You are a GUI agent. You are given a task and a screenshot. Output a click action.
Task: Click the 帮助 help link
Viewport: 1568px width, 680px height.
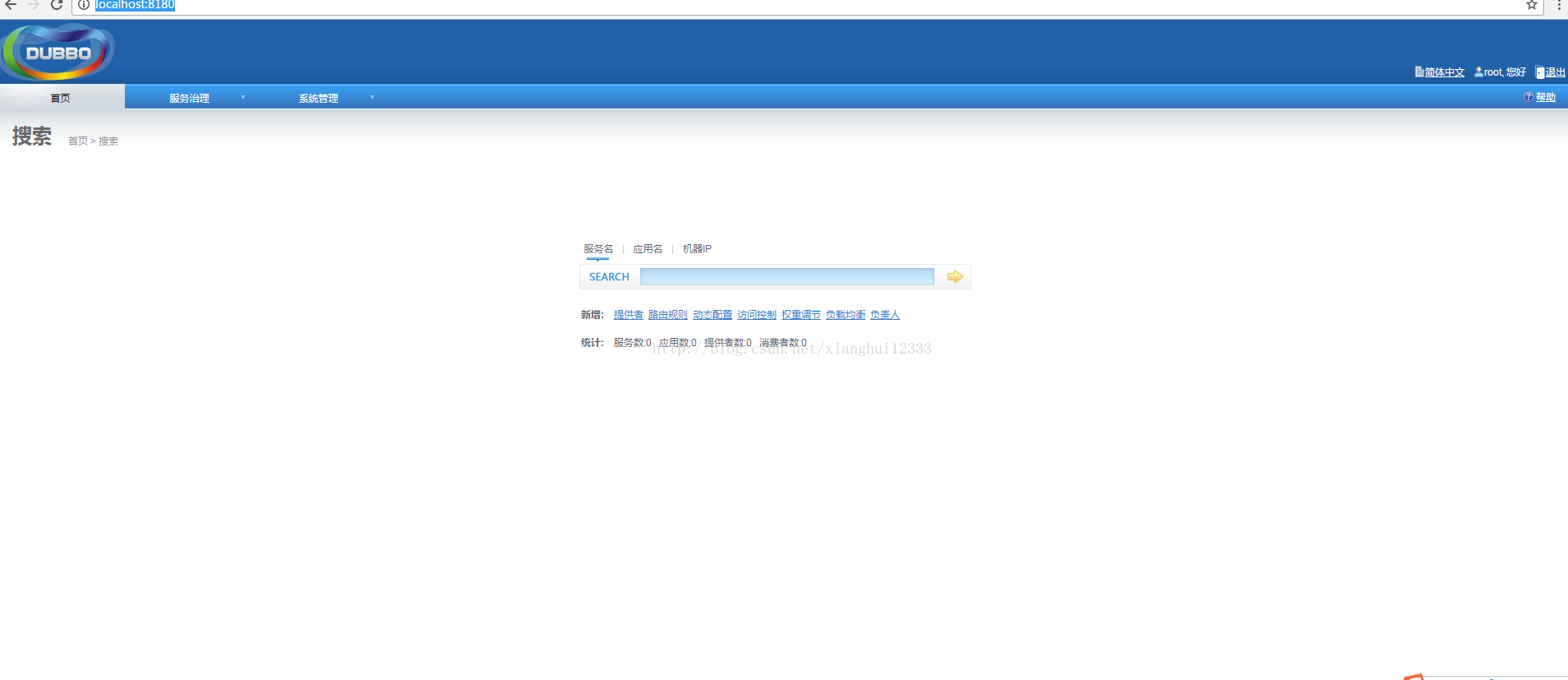click(1546, 97)
